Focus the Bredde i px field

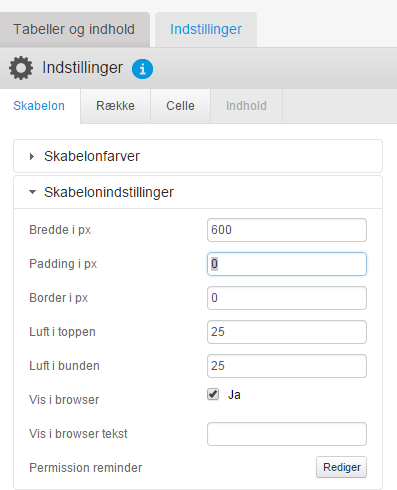pos(287,230)
